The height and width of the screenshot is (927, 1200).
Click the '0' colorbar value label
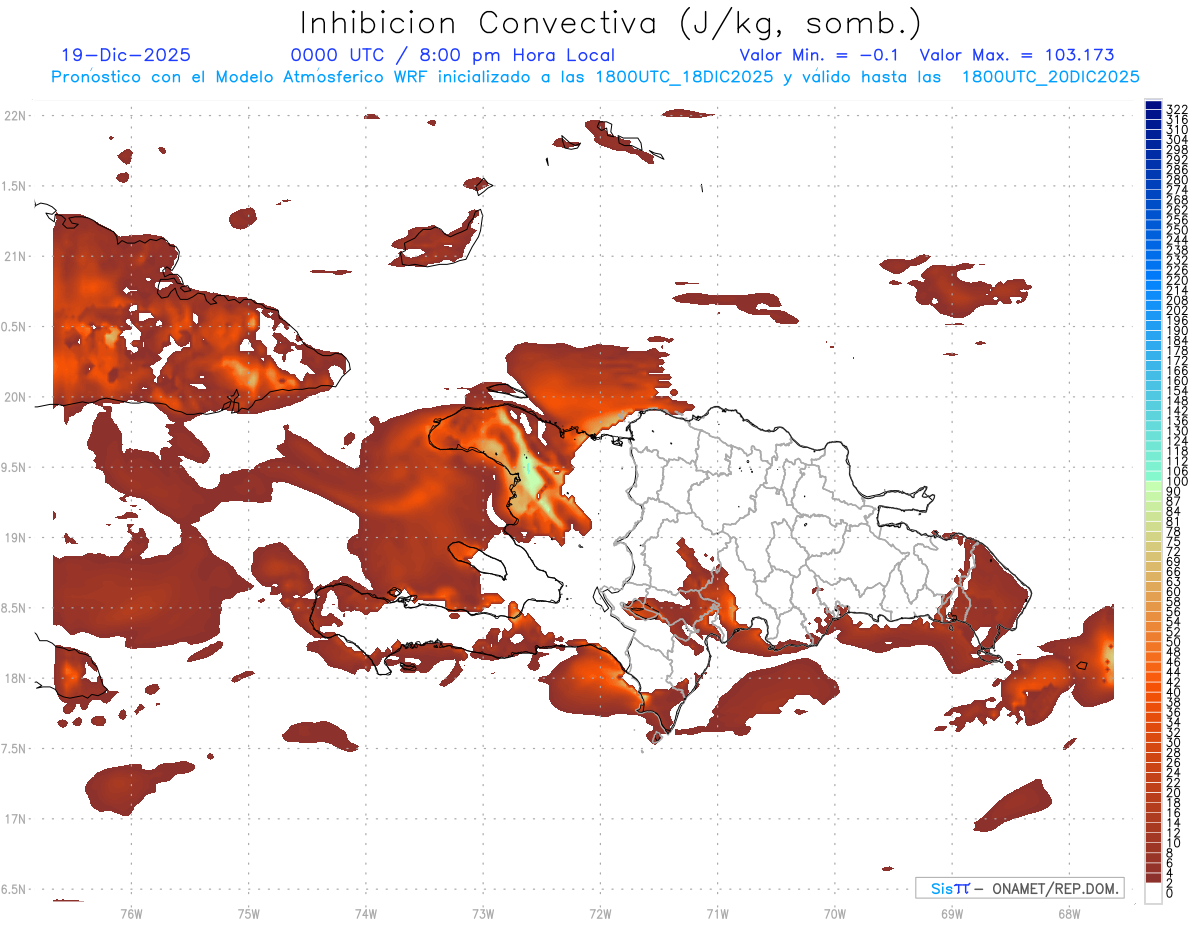click(x=1170, y=893)
